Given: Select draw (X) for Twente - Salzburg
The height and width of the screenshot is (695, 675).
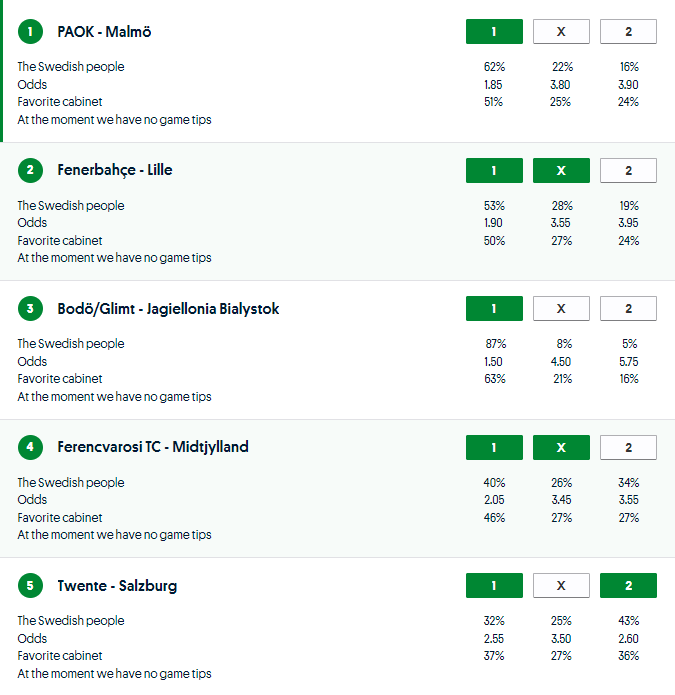Looking at the screenshot, I should pyautogui.click(x=561, y=586).
